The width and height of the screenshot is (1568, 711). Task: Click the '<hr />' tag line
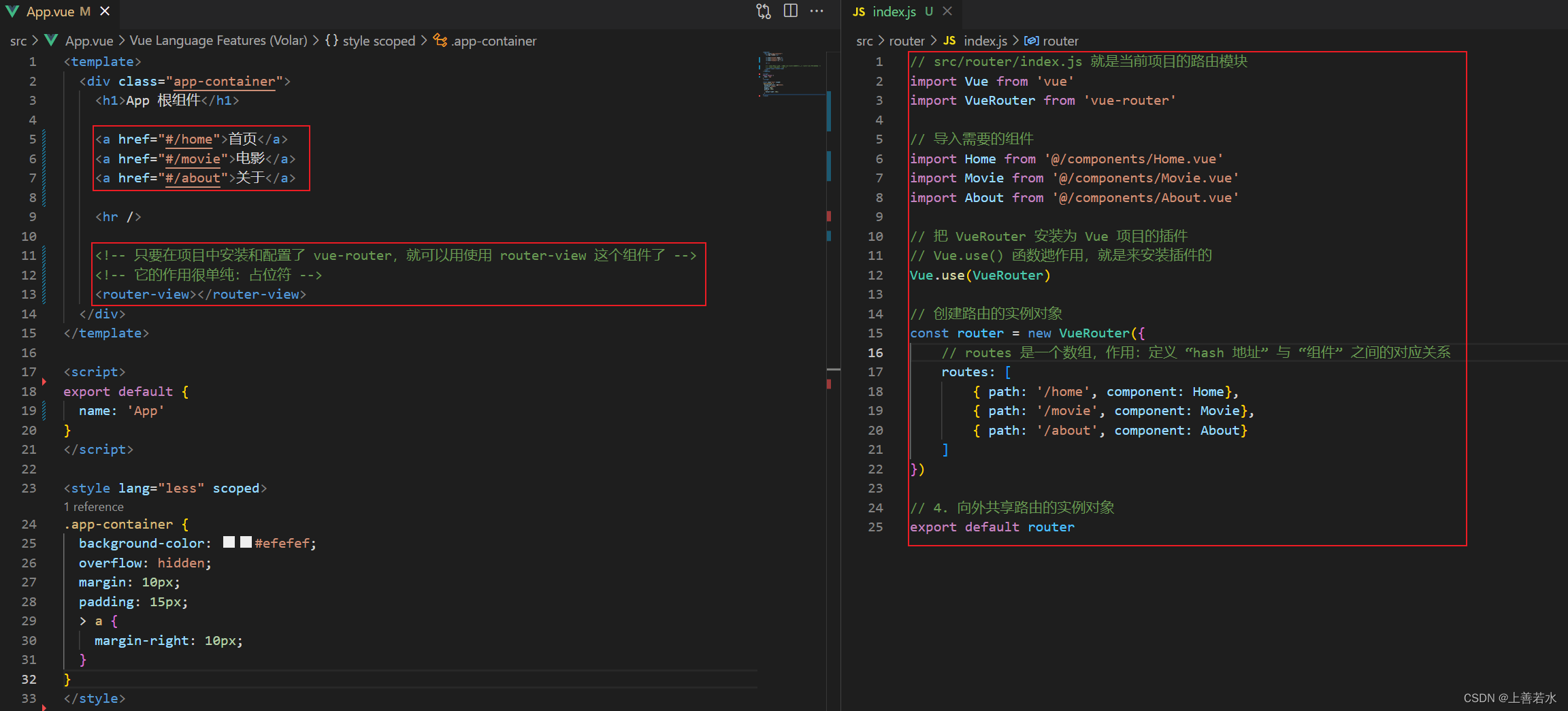click(x=118, y=217)
